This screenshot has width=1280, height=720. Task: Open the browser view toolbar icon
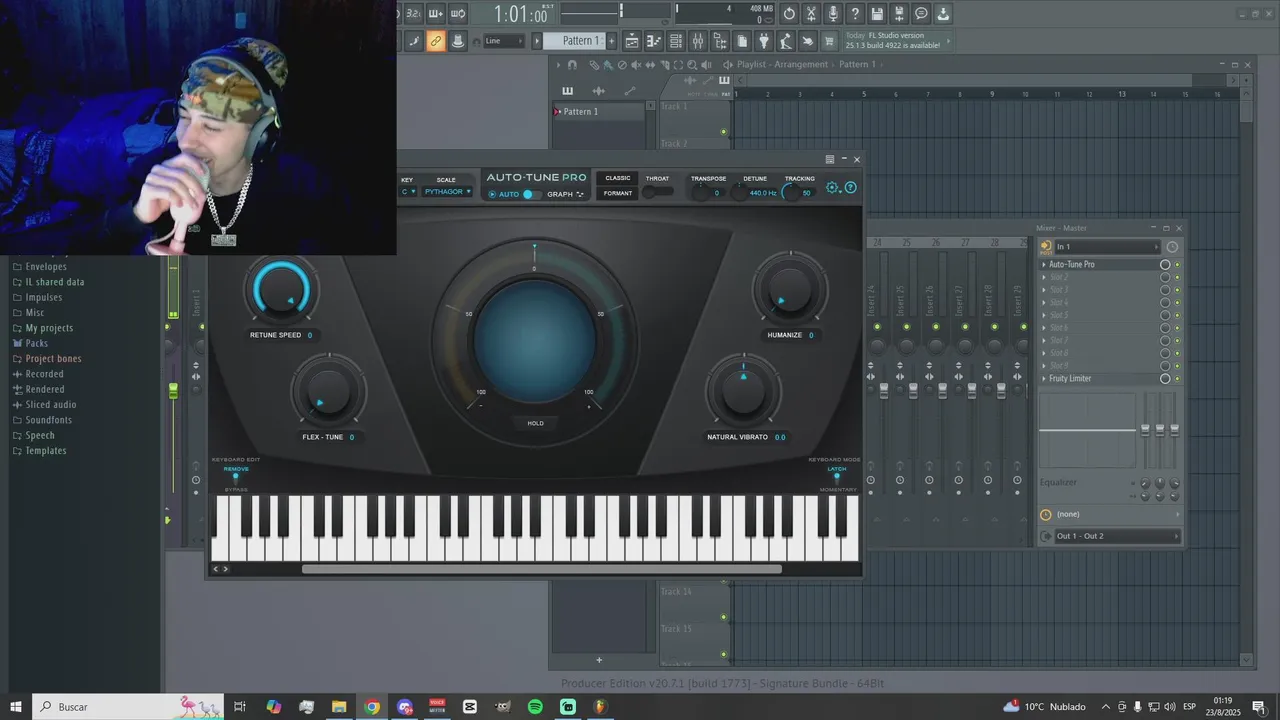(x=720, y=41)
